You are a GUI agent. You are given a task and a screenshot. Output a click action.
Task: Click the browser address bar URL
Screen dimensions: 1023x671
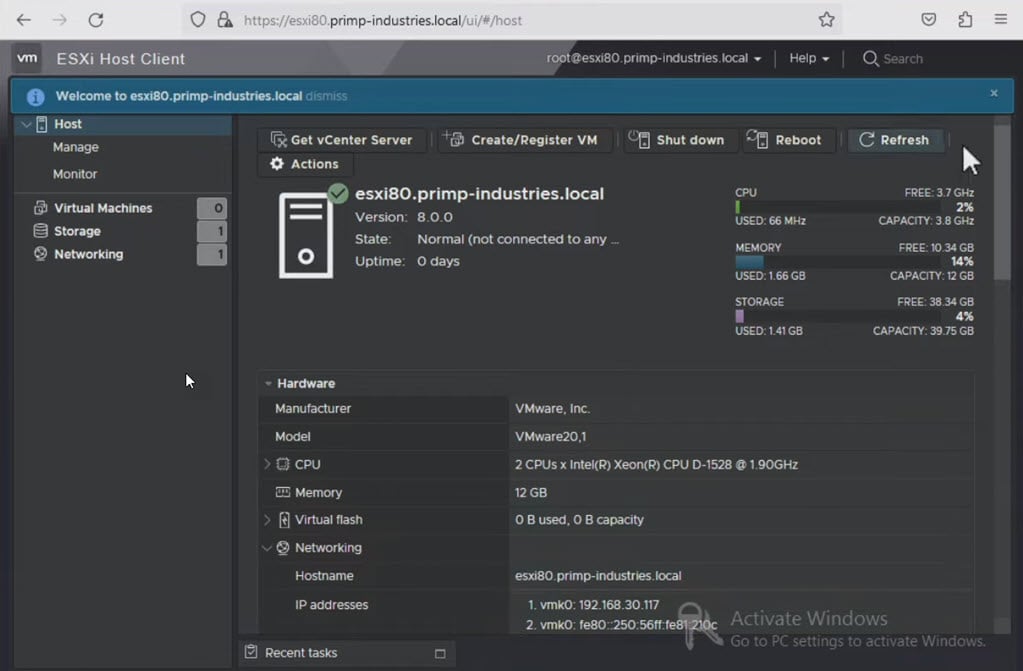point(383,20)
